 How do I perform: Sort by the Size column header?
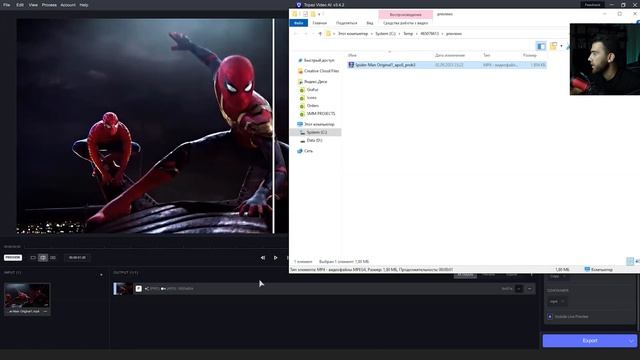coord(529,55)
